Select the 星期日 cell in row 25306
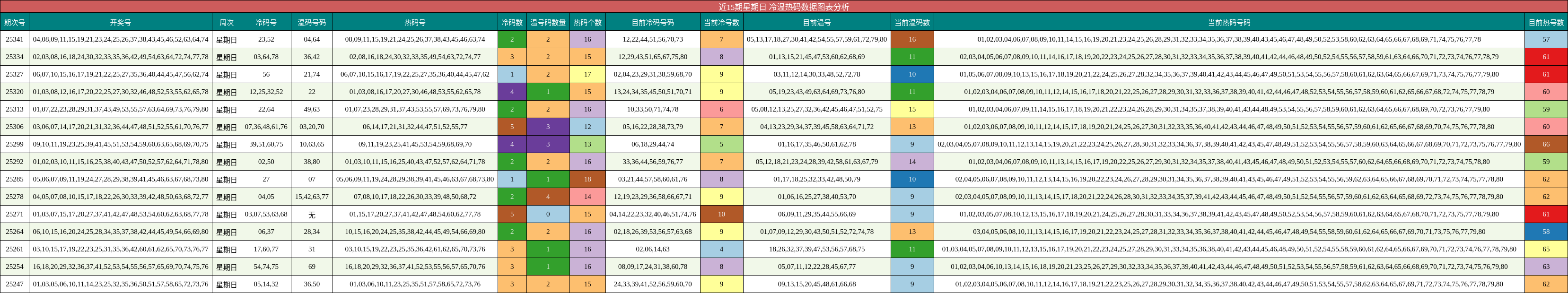 [x=227, y=127]
